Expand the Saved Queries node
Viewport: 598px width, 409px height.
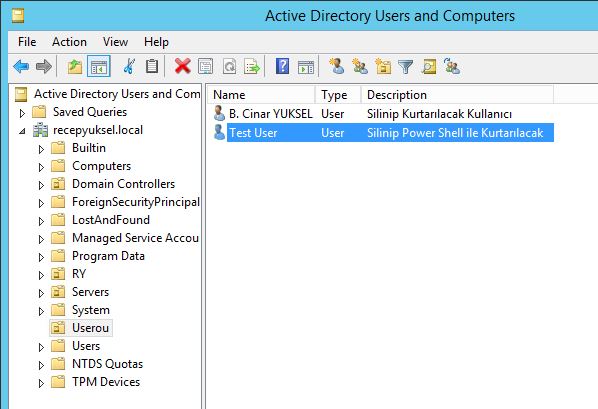point(22,113)
